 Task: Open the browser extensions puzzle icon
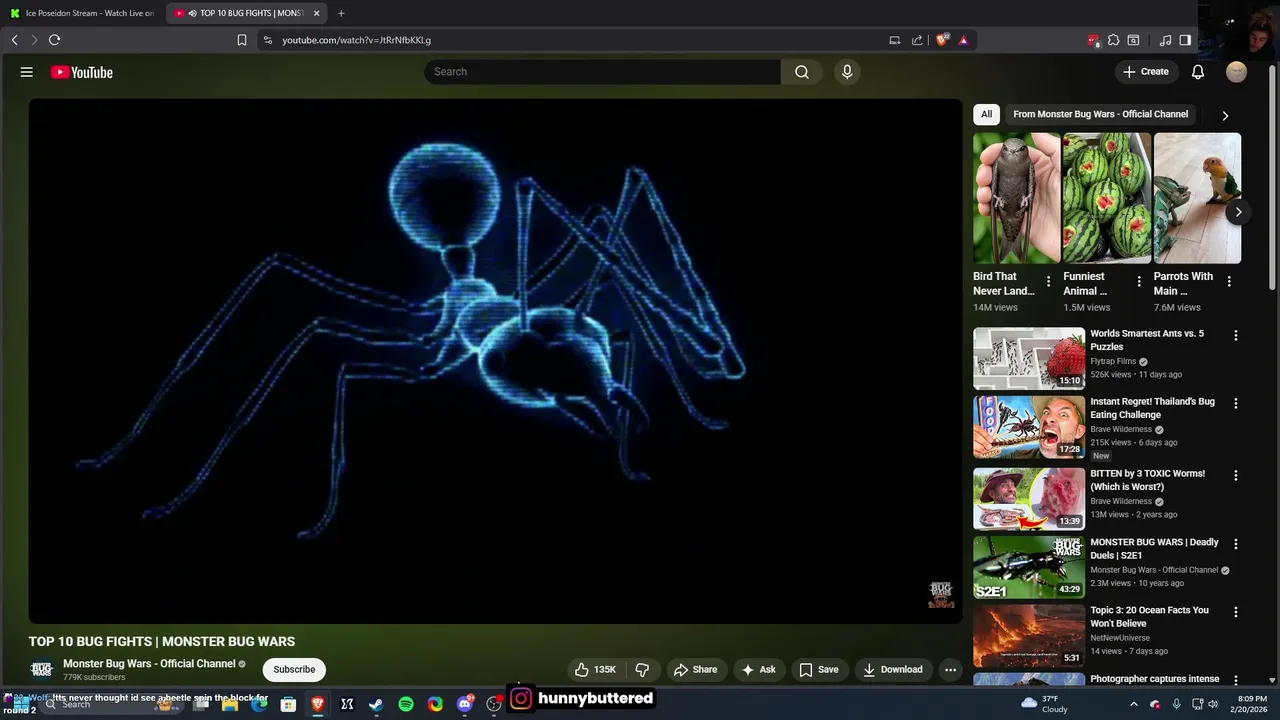pos(1113,40)
